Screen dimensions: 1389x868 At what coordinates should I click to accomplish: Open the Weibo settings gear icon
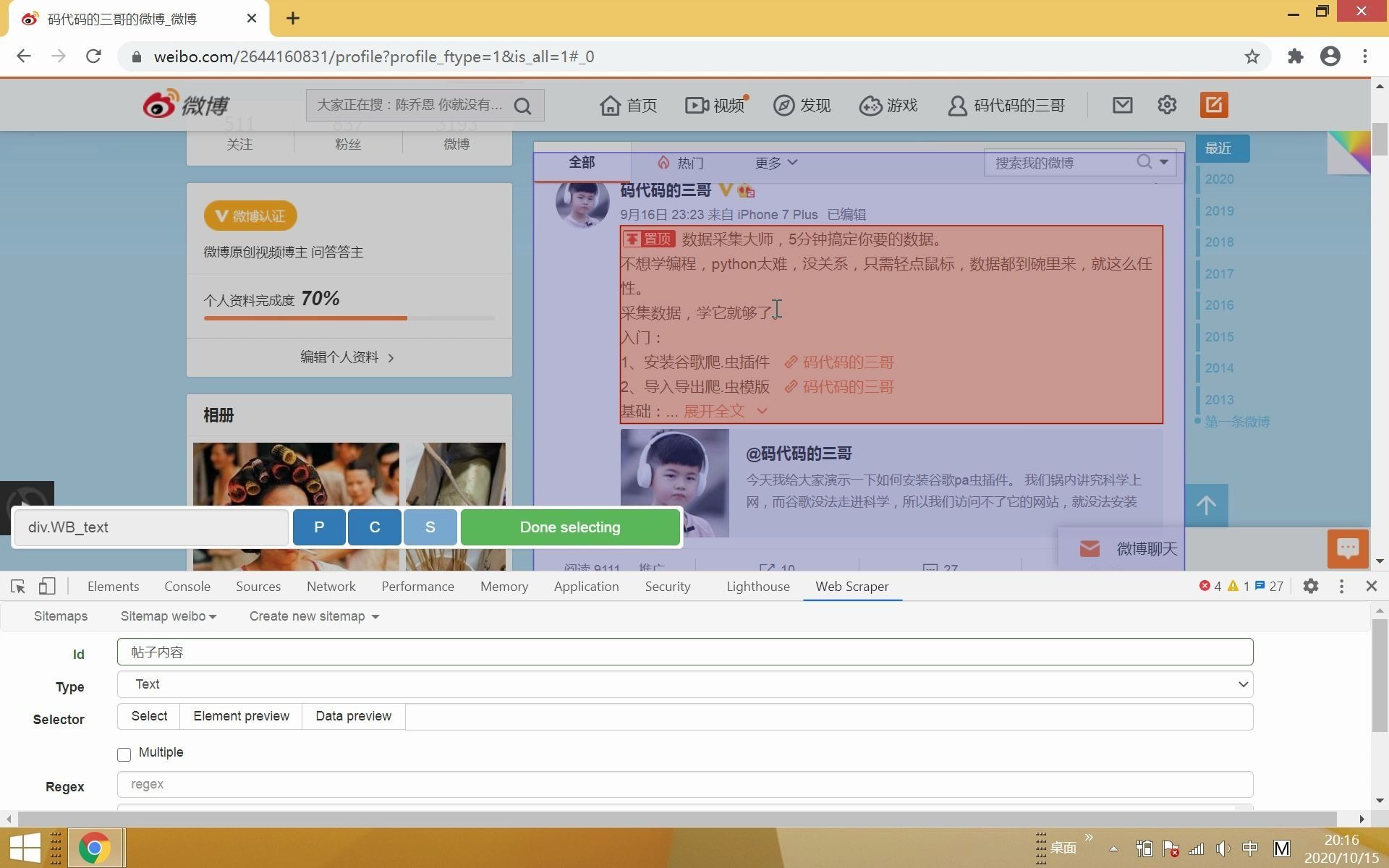pos(1167,105)
